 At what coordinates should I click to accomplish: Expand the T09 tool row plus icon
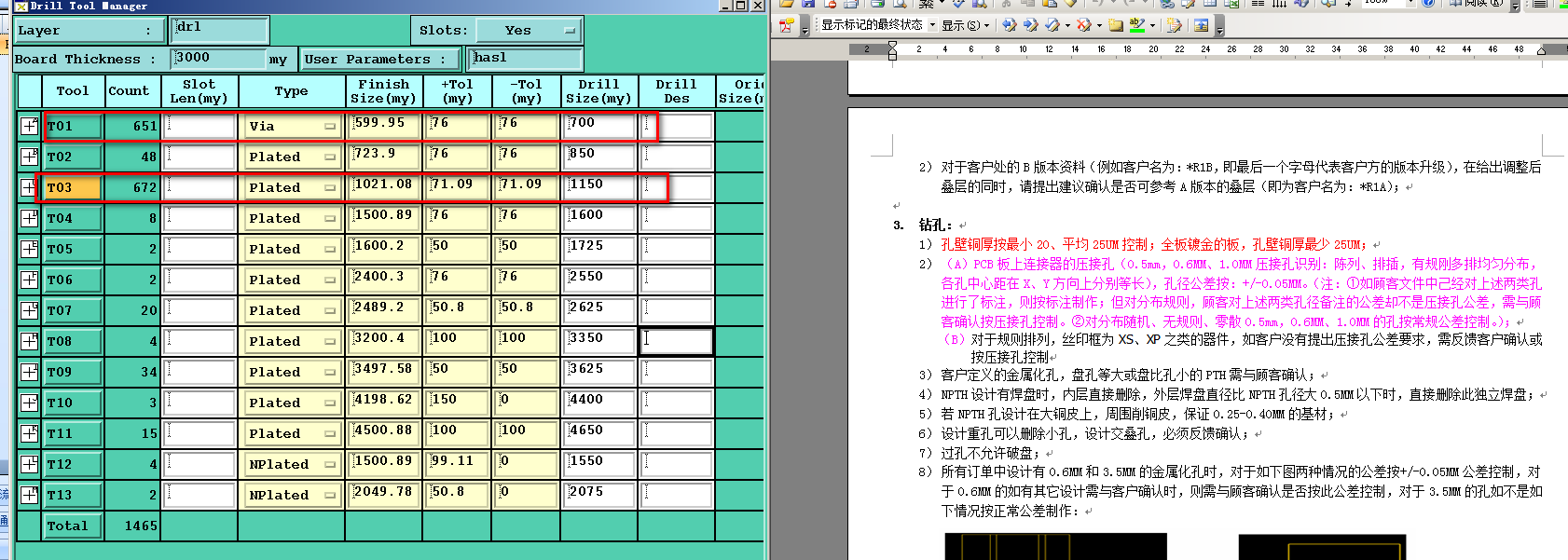coord(29,372)
